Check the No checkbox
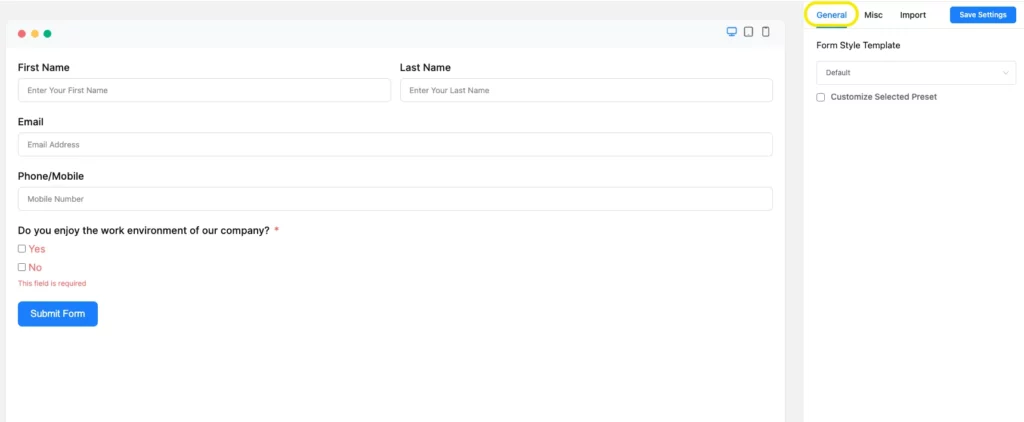This screenshot has width=1024, height=422. pos(22,267)
